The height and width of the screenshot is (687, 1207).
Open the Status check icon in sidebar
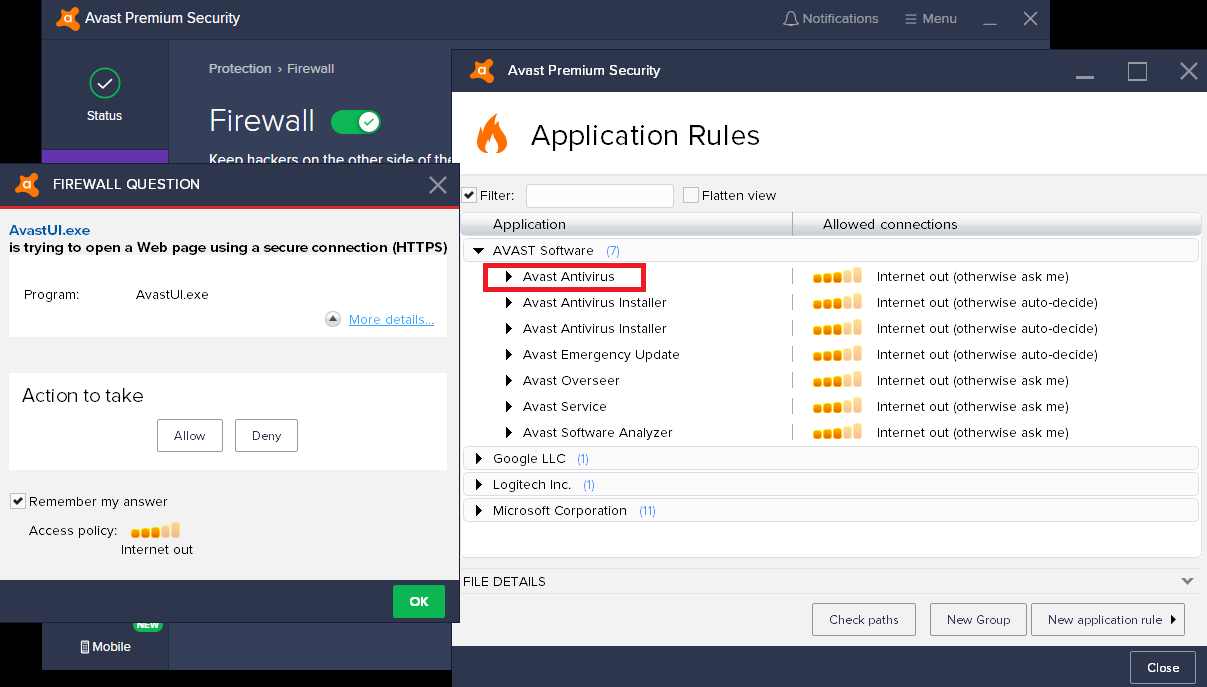[104, 82]
